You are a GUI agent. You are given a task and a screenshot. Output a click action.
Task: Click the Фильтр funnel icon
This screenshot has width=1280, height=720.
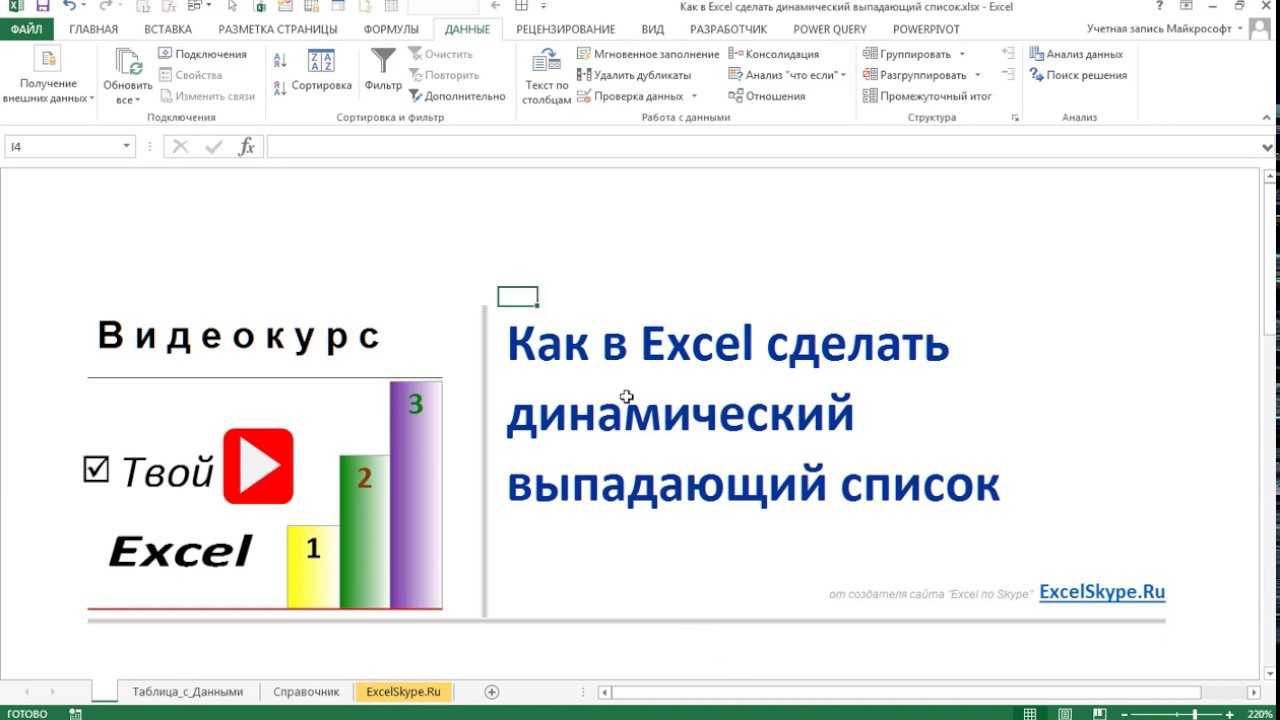click(383, 60)
